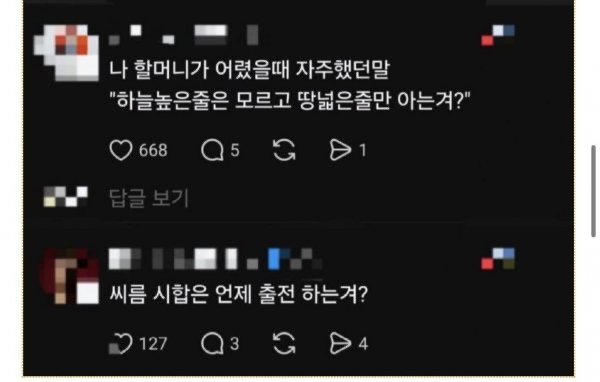Share the first post via the paper-plane icon
Viewport: 600px width, 382px height.
coord(340,150)
